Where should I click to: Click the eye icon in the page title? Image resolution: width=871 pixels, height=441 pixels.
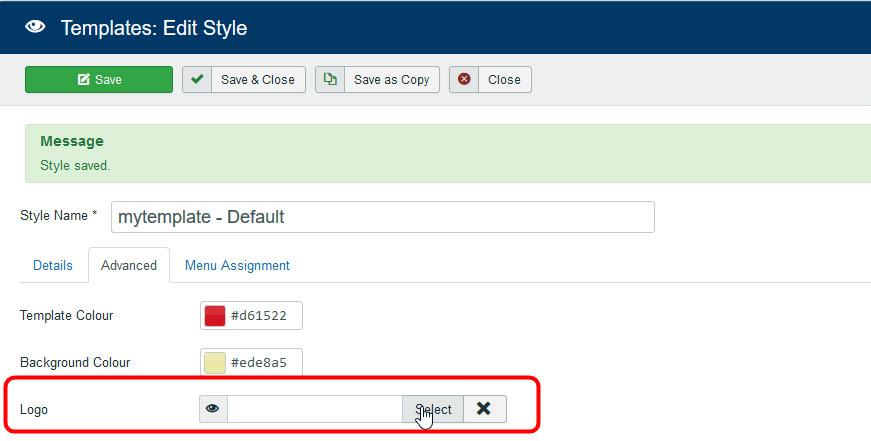click(36, 27)
